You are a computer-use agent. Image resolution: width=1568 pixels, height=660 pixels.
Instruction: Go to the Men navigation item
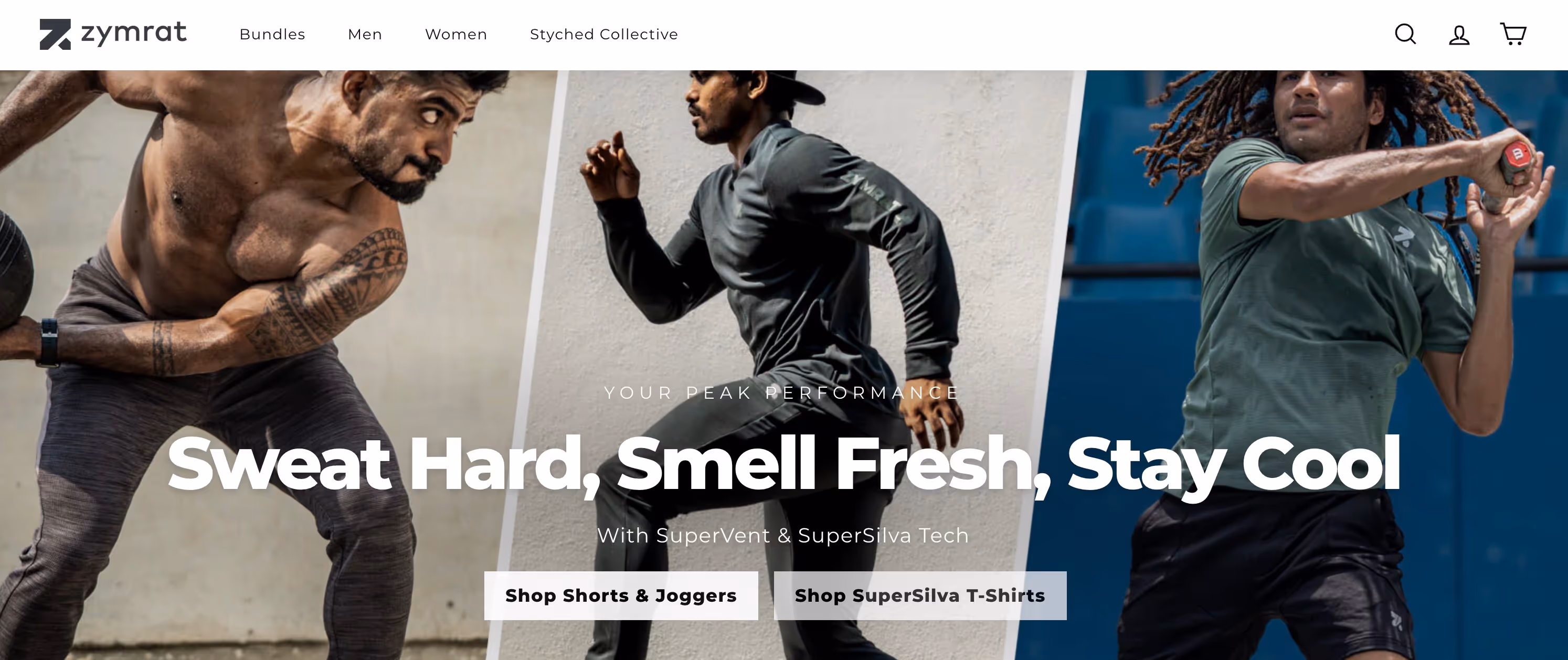365,35
